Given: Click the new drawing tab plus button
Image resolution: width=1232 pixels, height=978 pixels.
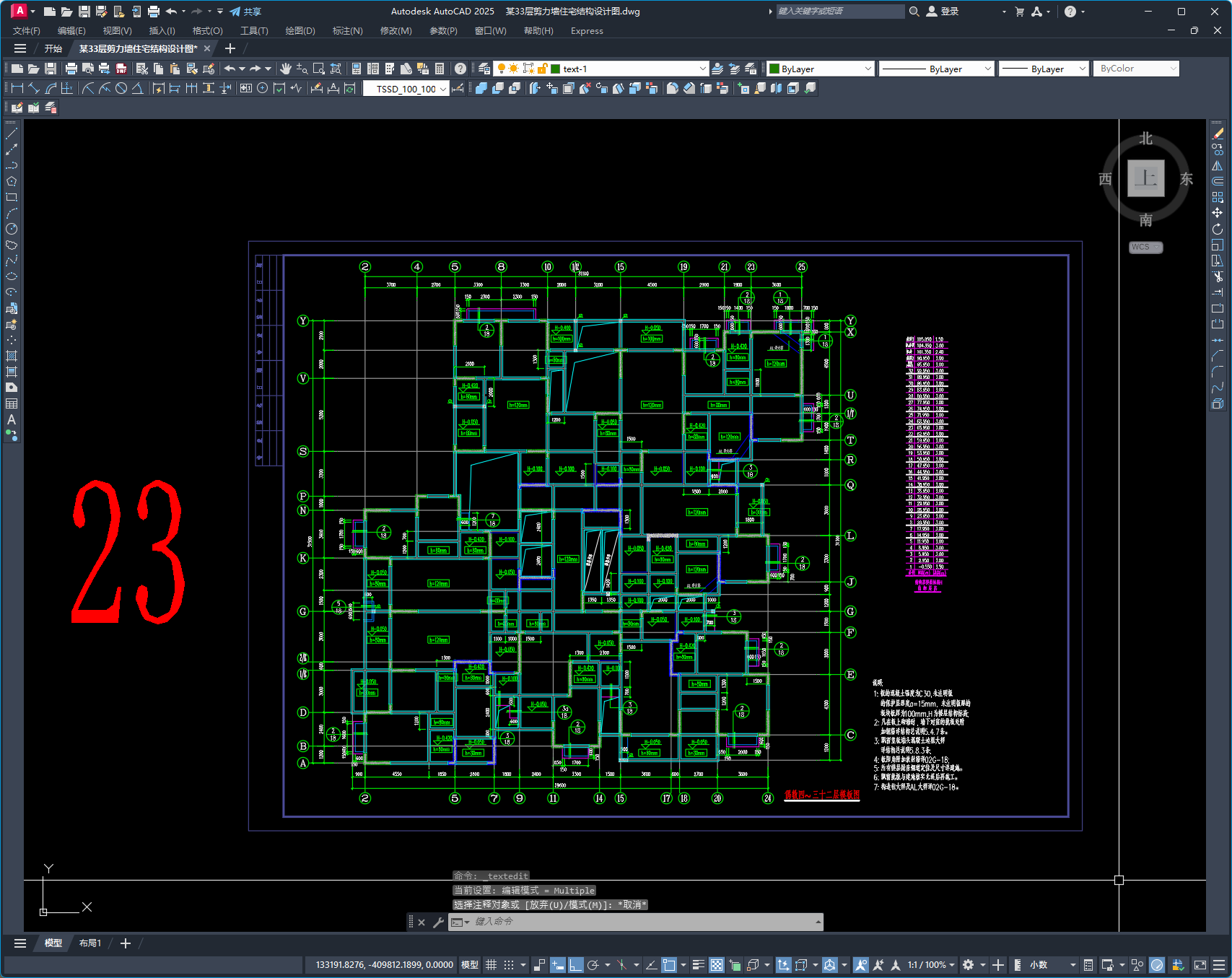Looking at the screenshot, I should pos(230,48).
